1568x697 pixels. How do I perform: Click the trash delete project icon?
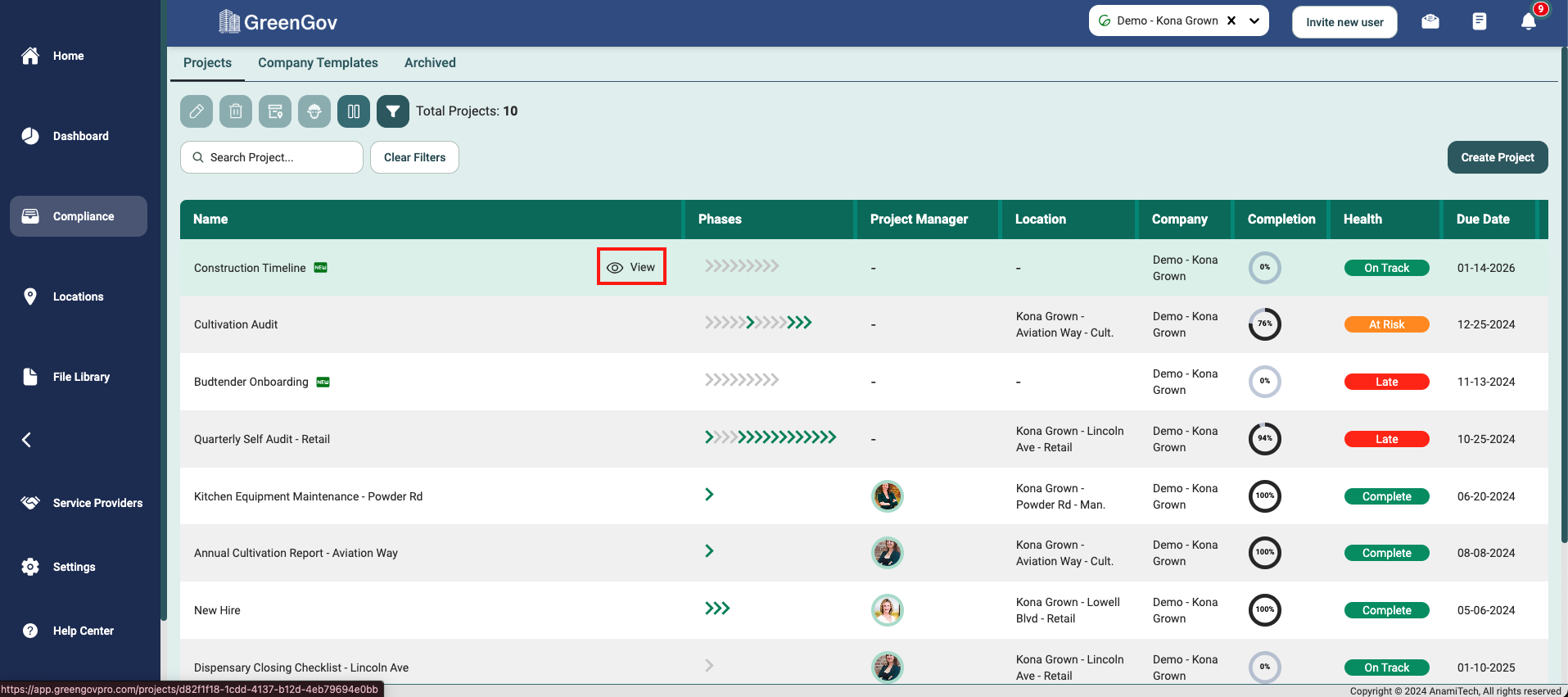click(236, 111)
